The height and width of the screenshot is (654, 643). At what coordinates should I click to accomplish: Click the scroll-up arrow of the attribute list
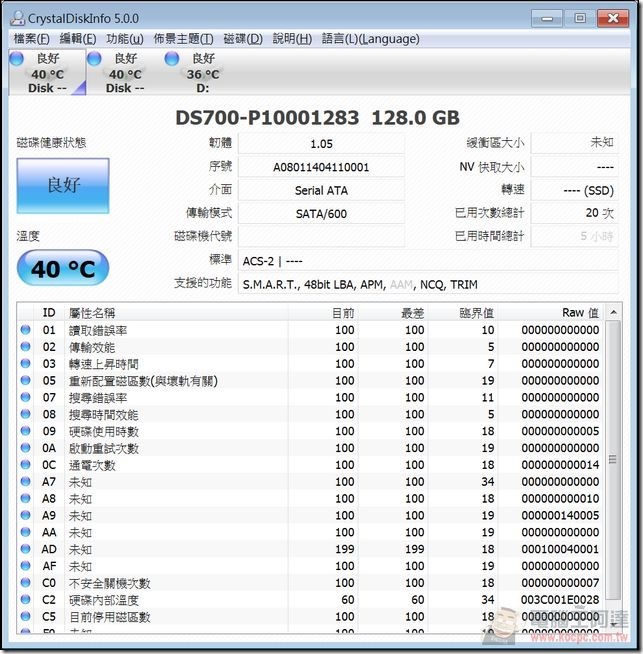click(613, 312)
